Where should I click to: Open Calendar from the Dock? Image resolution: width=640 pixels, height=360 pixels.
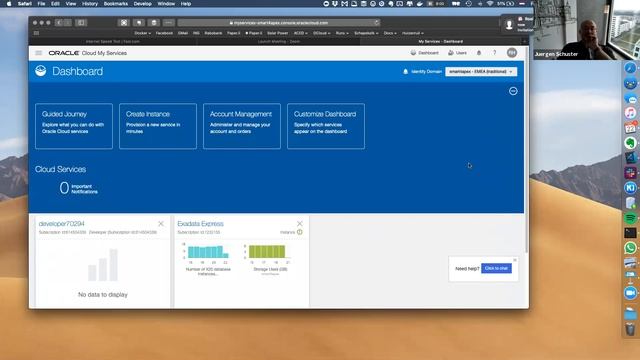[630, 128]
